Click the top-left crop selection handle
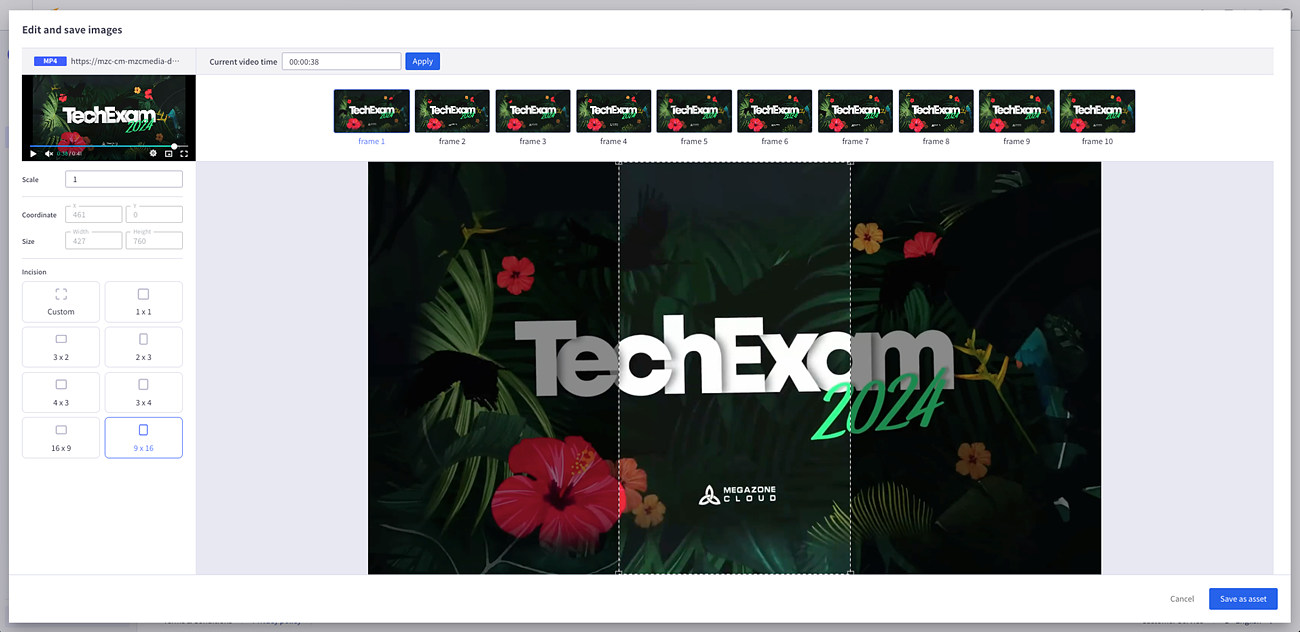Screen dimensions: 1300x632 click(x=619, y=163)
